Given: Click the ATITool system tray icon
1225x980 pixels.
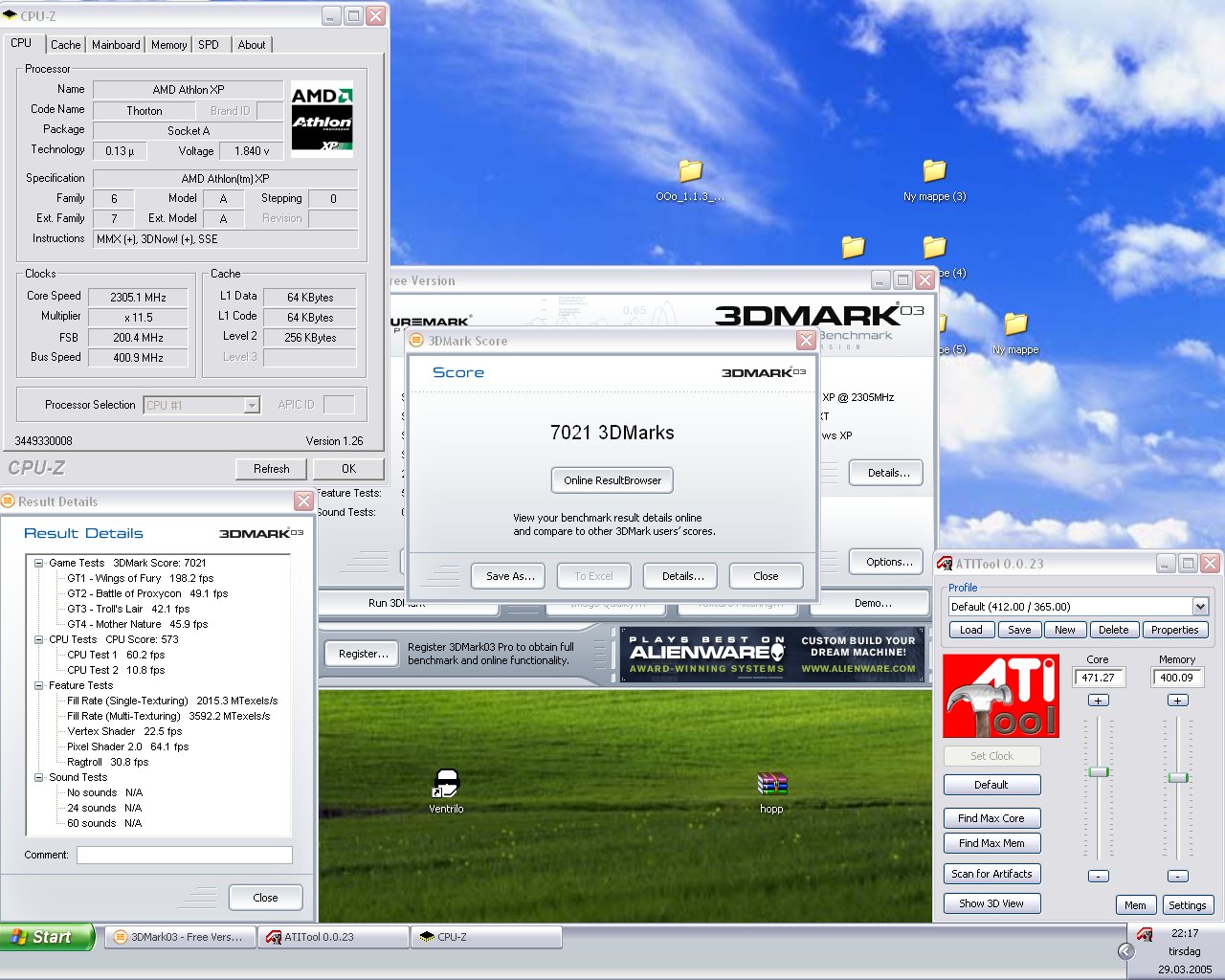Looking at the screenshot, I should (1145, 934).
